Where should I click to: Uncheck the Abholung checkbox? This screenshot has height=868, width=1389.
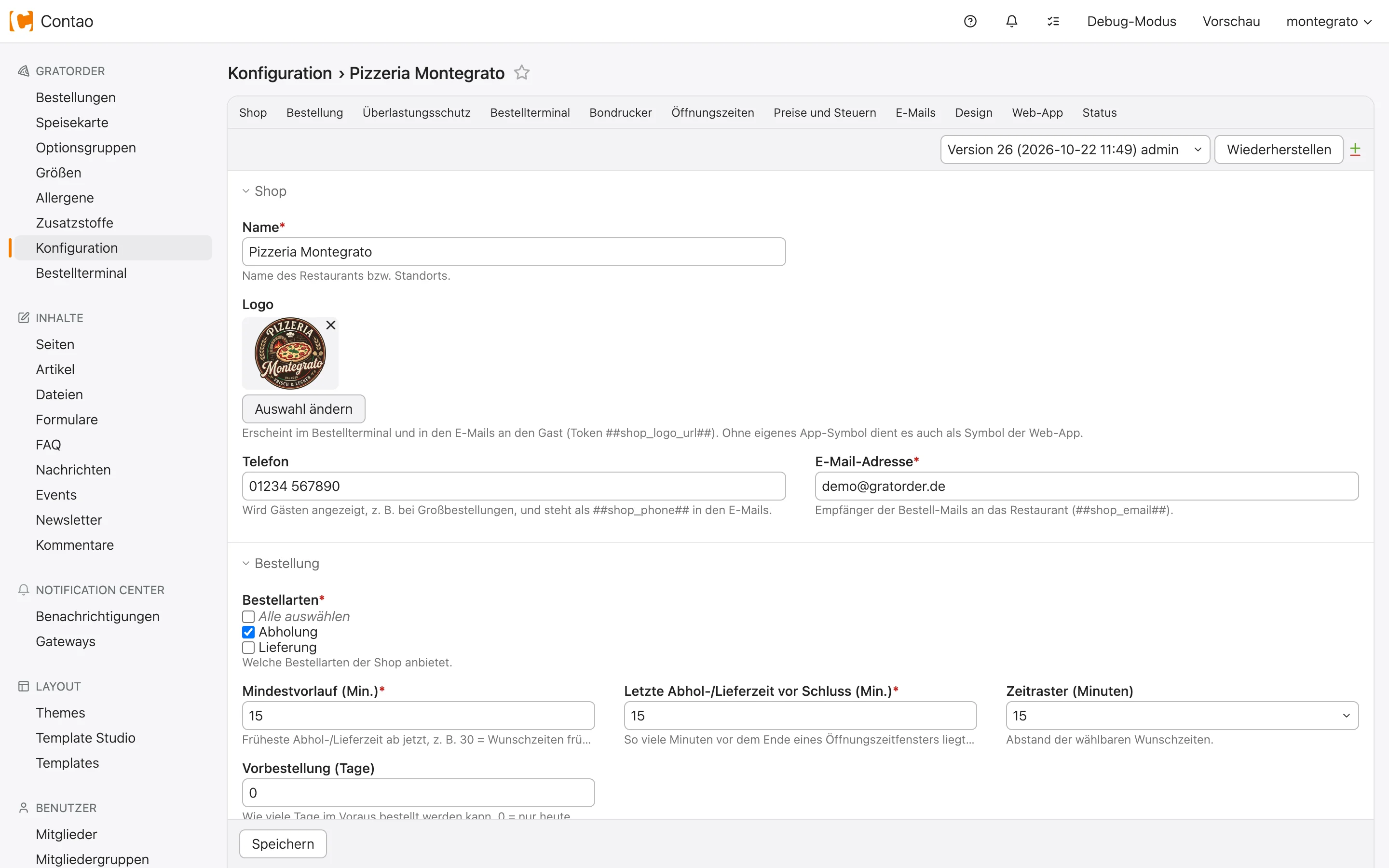tap(248, 632)
